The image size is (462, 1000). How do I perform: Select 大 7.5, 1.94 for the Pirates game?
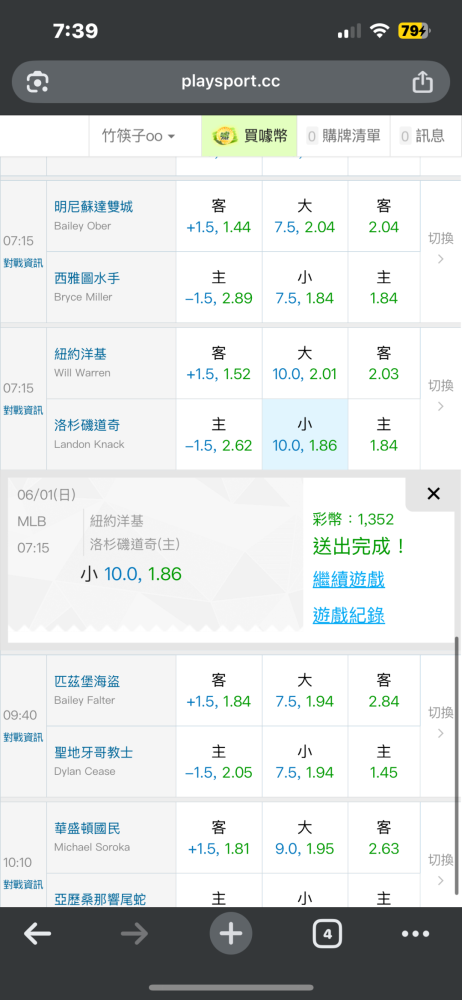(x=304, y=691)
